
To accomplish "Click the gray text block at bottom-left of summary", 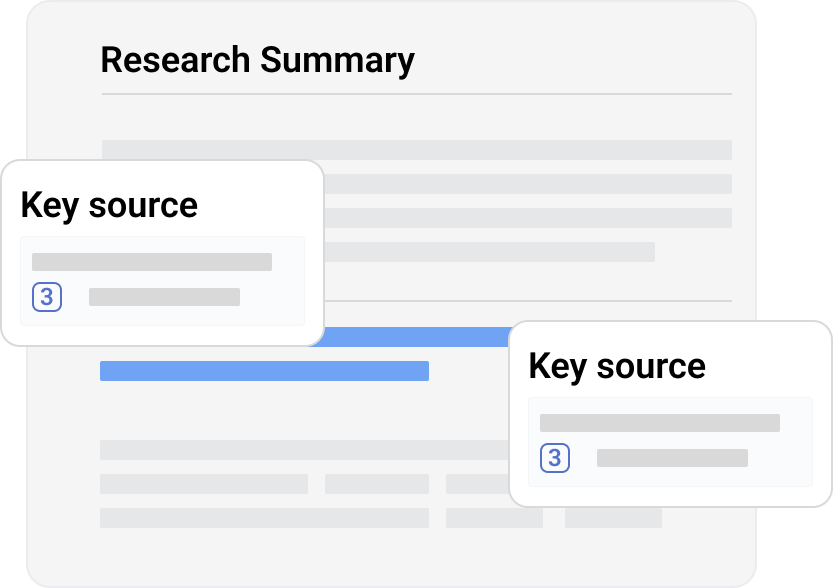I will click(265, 518).
